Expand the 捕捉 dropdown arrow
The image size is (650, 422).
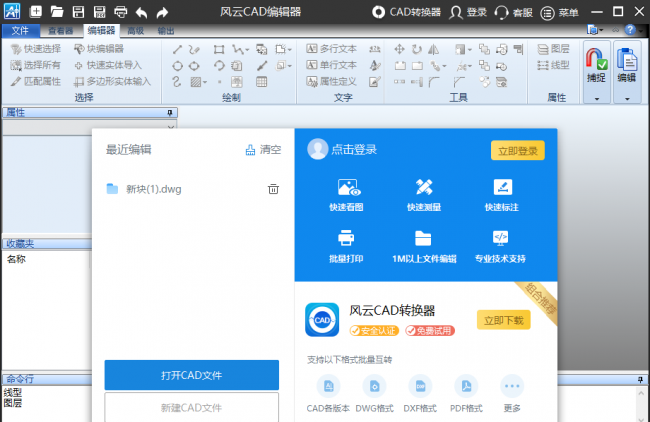click(x=597, y=99)
